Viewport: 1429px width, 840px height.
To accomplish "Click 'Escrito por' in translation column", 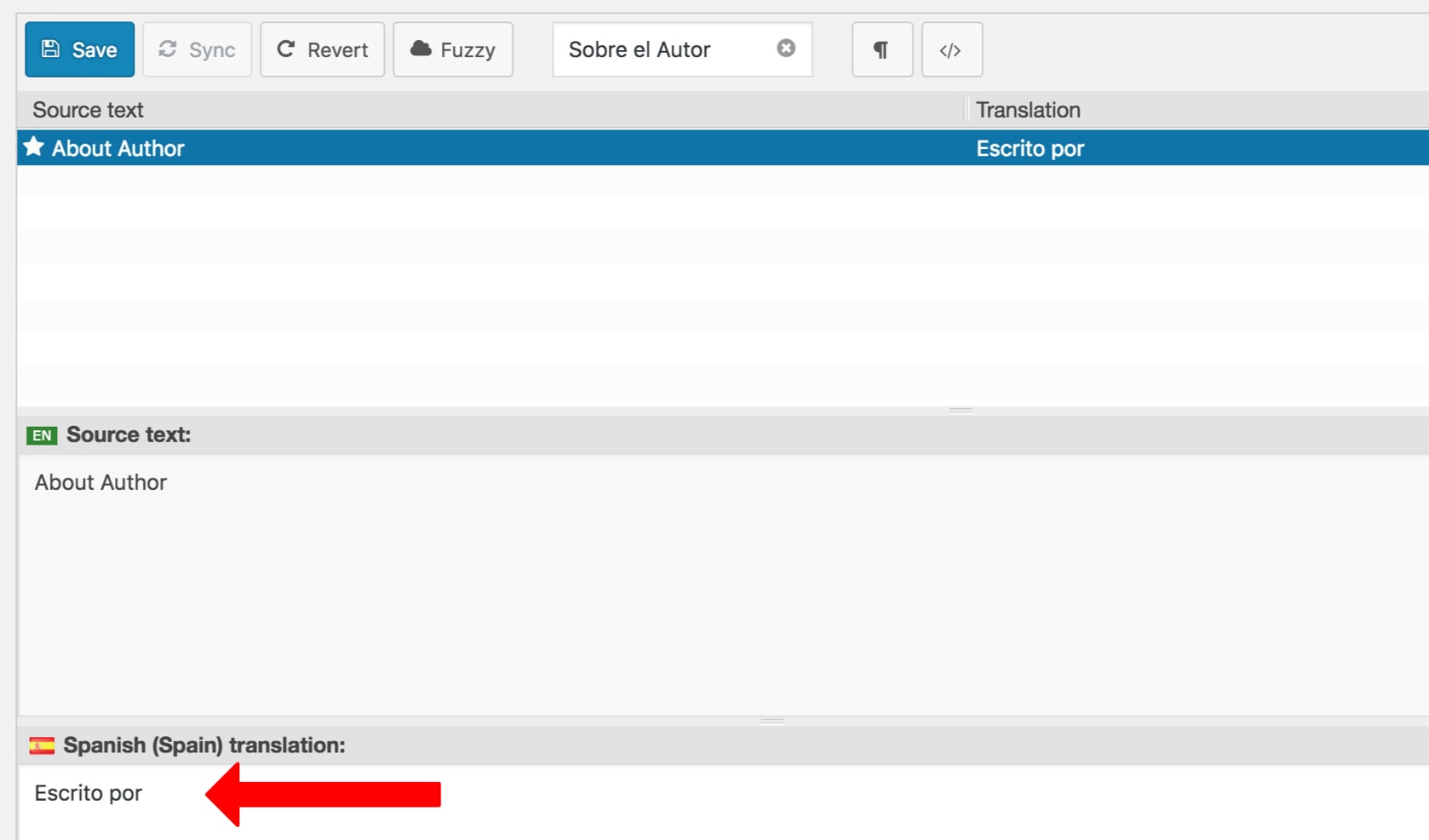I will tap(1030, 149).
